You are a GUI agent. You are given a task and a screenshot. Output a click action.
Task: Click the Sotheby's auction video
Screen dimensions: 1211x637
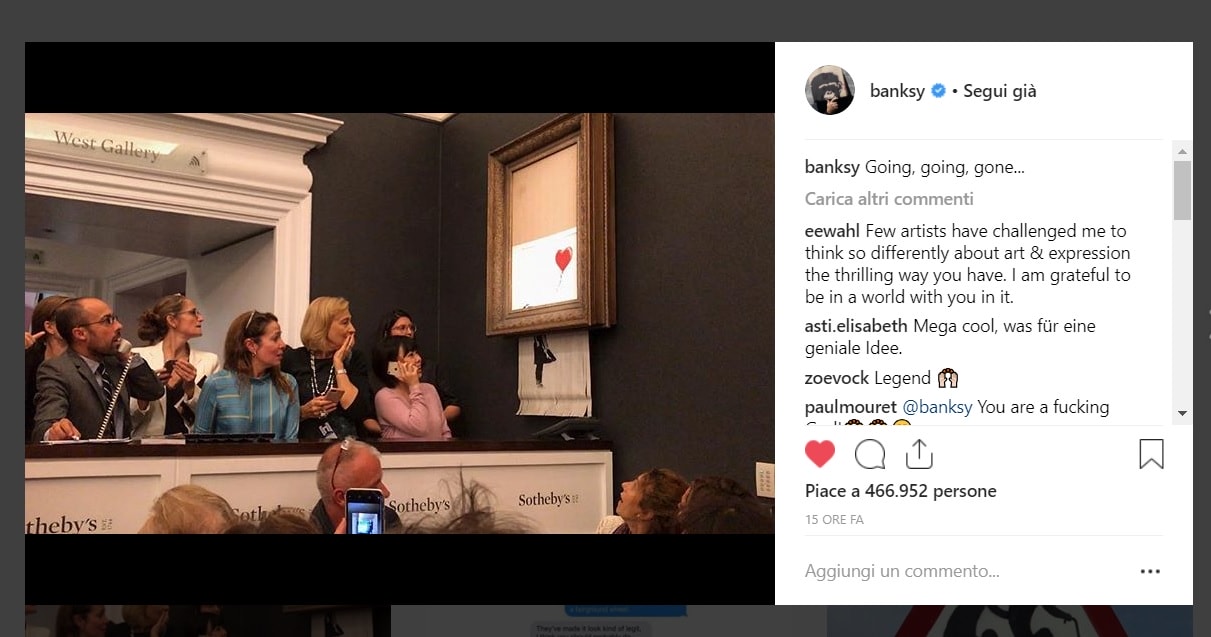point(400,323)
